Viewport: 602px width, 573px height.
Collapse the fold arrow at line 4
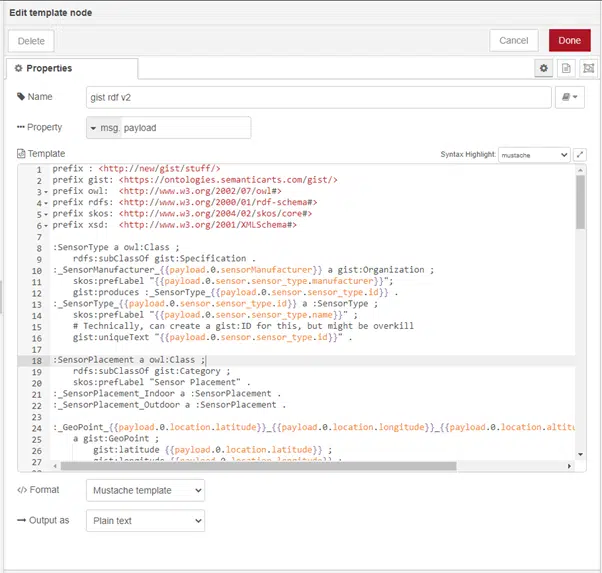tap(46, 203)
